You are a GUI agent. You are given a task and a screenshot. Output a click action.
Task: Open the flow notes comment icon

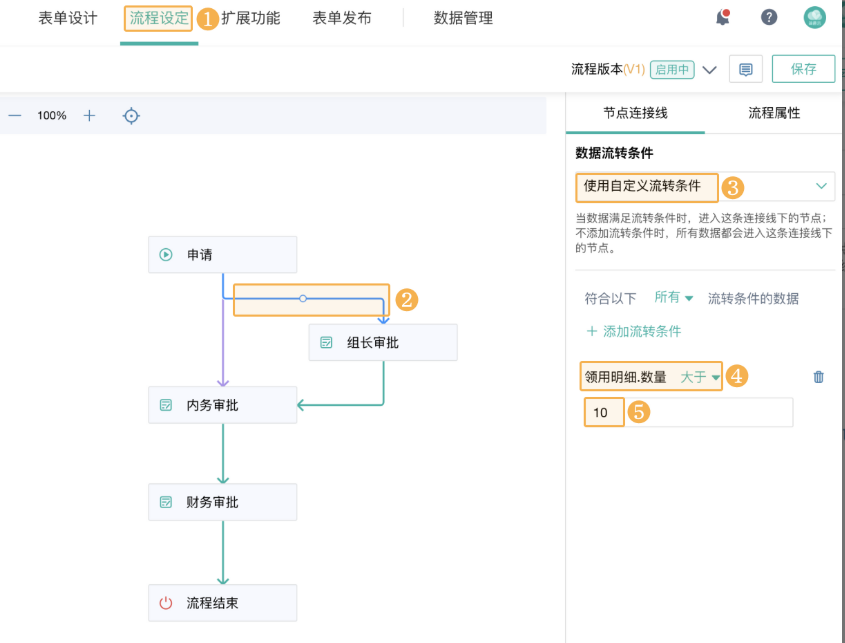point(746,69)
